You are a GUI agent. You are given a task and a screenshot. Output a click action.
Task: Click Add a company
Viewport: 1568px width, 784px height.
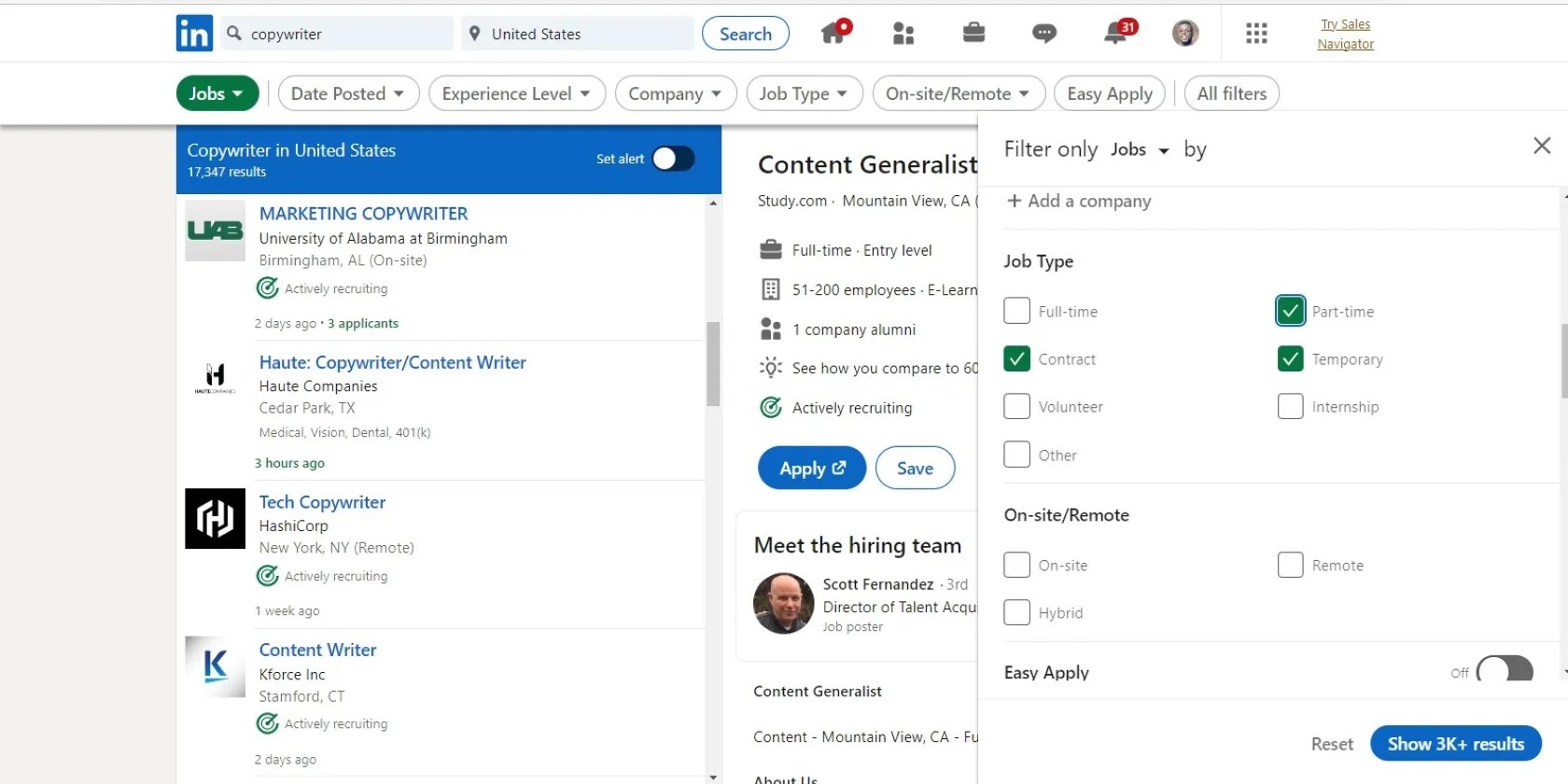(1079, 201)
